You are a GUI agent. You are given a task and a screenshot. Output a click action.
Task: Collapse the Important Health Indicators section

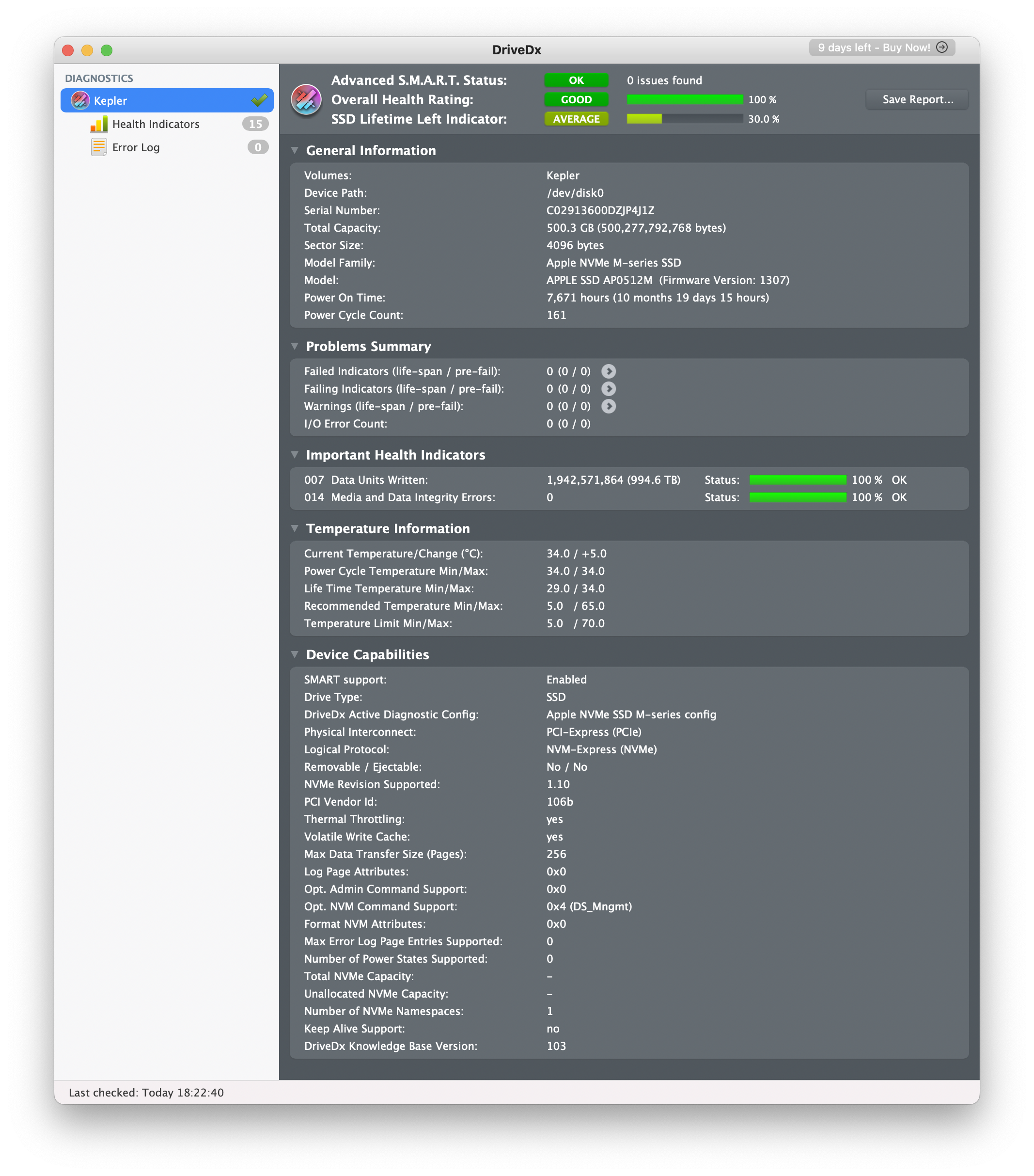pos(295,455)
